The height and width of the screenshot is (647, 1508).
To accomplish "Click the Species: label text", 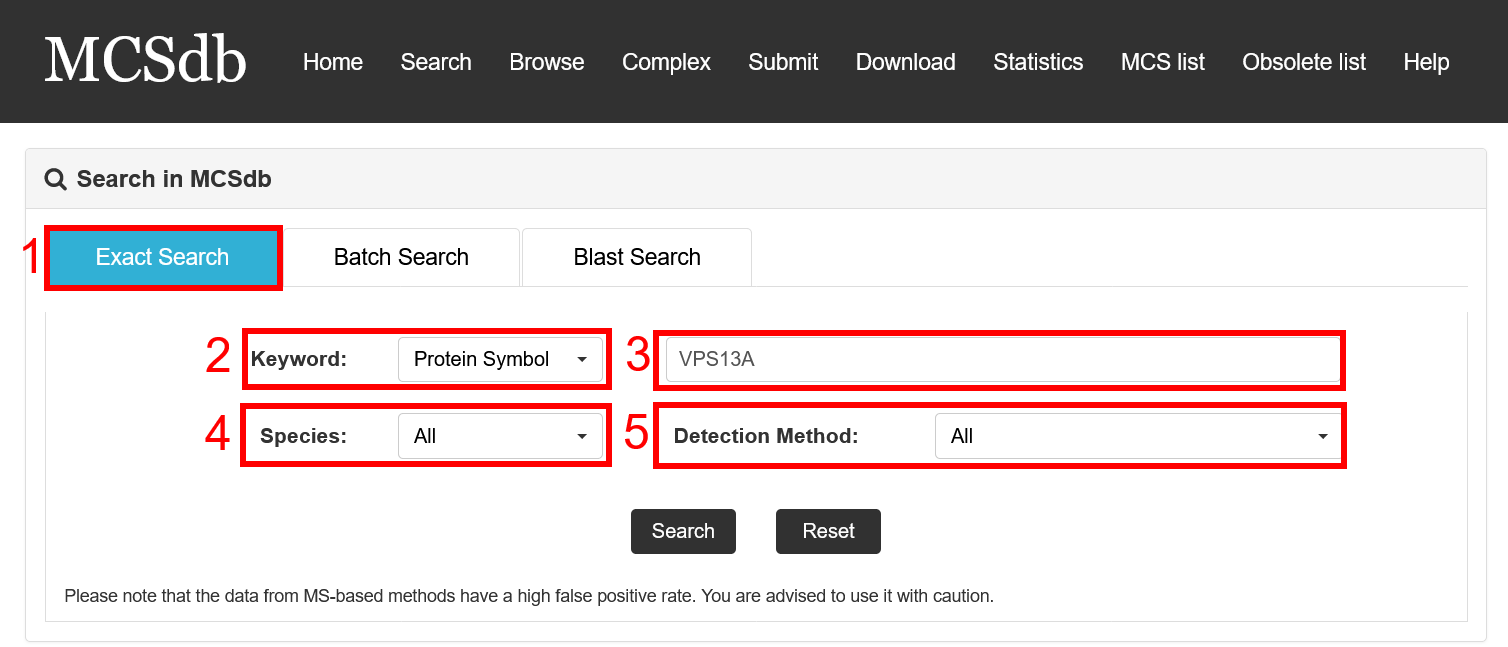I will (x=303, y=436).
